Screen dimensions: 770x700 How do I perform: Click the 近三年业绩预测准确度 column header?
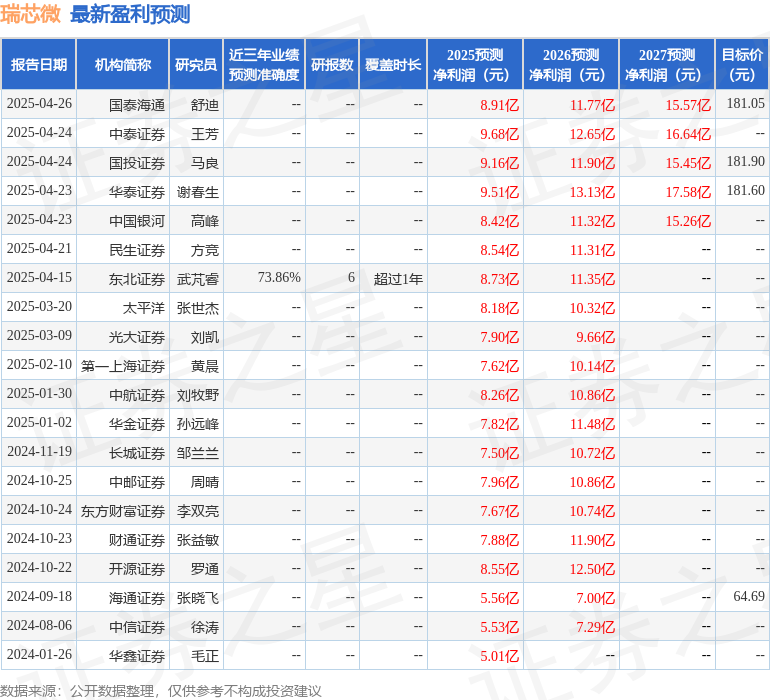click(x=264, y=64)
